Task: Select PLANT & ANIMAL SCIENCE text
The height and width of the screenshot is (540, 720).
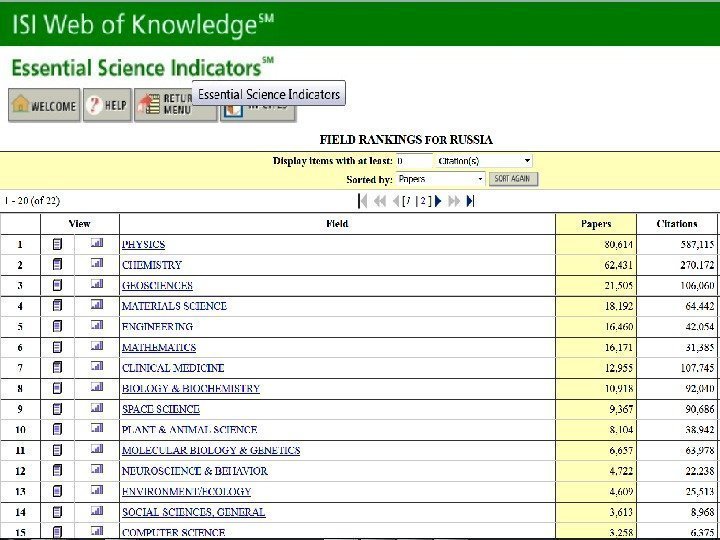Action: tap(189, 430)
